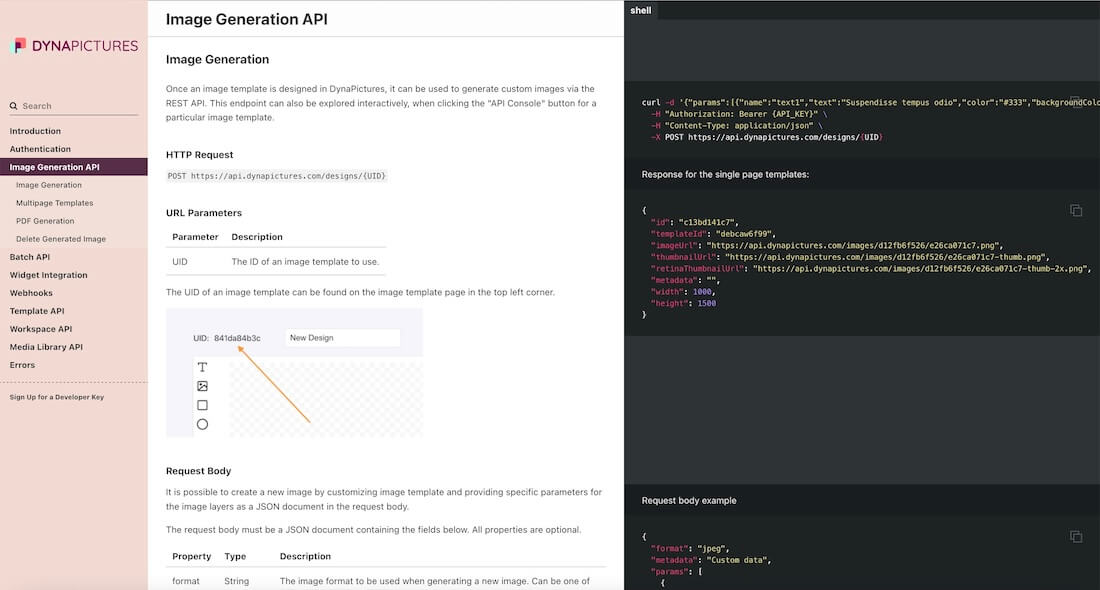Viewport: 1100px width, 590px height.
Task: Click the height value 1500
Action: [x=706, y=303]
